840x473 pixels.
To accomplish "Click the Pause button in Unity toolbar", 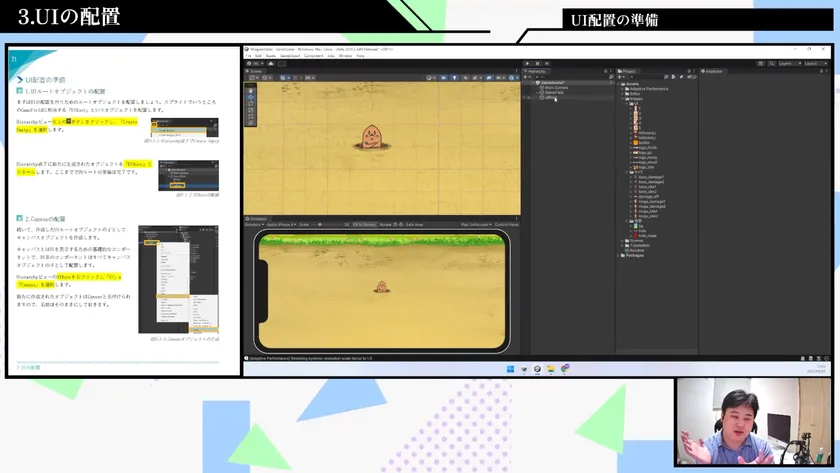I will pos(538,63).
